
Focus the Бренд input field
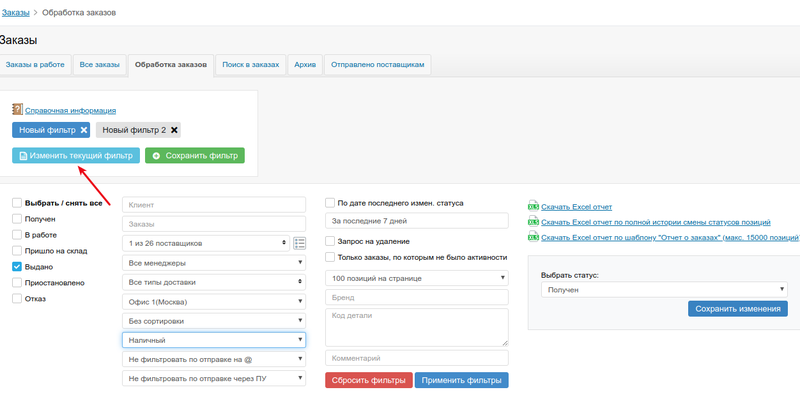[x=417, y=297]
